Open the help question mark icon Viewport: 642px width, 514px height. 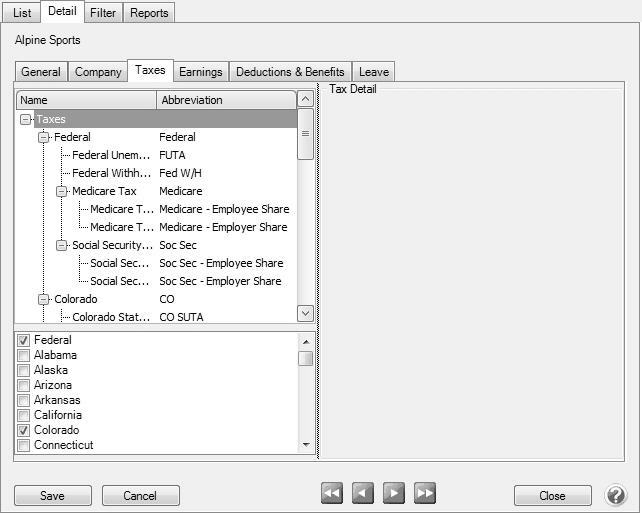tap(616, 495)
